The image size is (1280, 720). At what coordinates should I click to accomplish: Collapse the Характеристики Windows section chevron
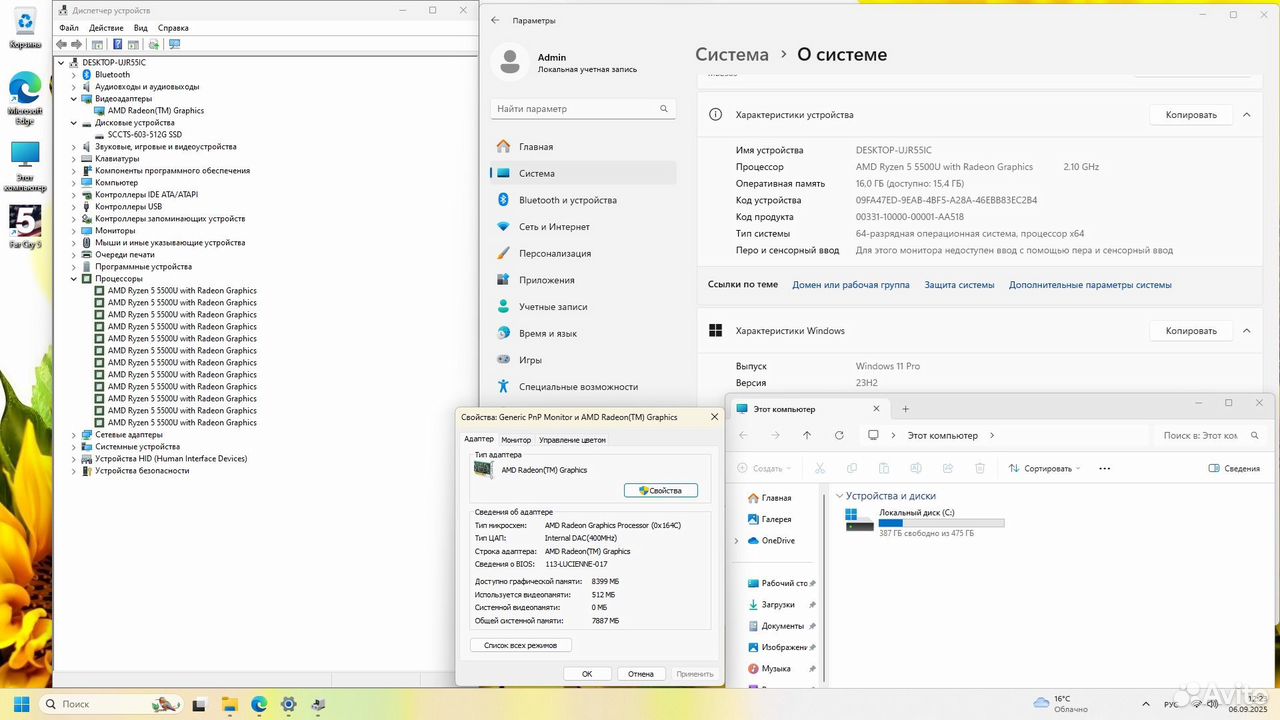[1246, 331]
